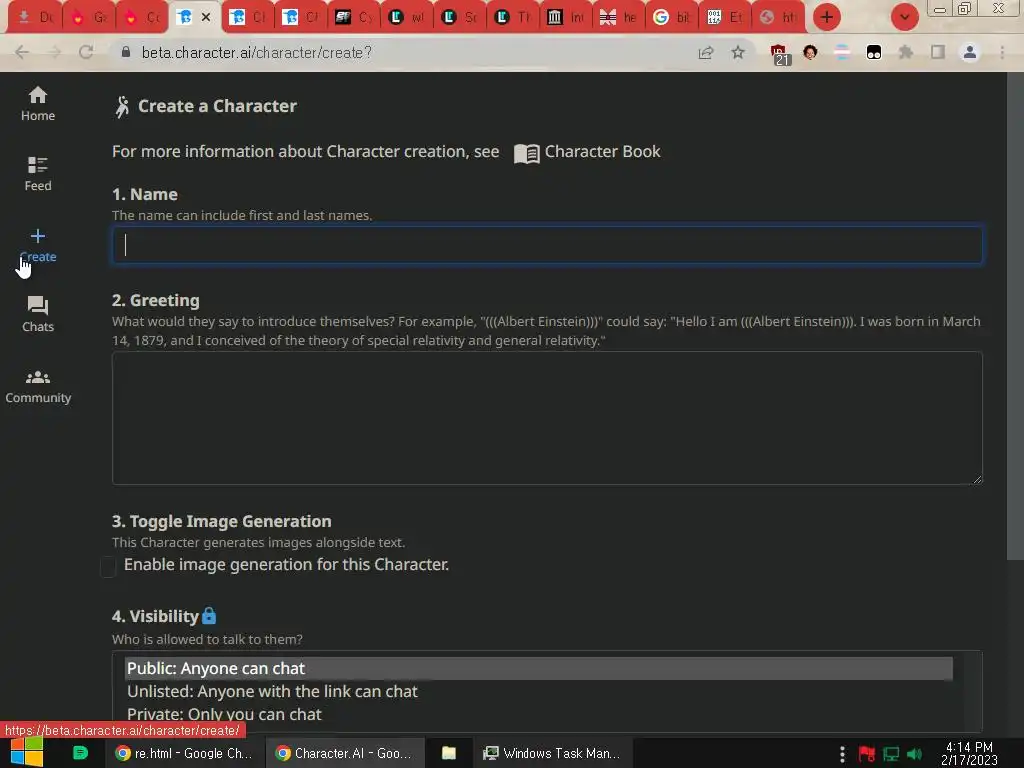Switch to the 'Th' tab
This screenshot has width=1024, height=768.
tap(514, 18)
